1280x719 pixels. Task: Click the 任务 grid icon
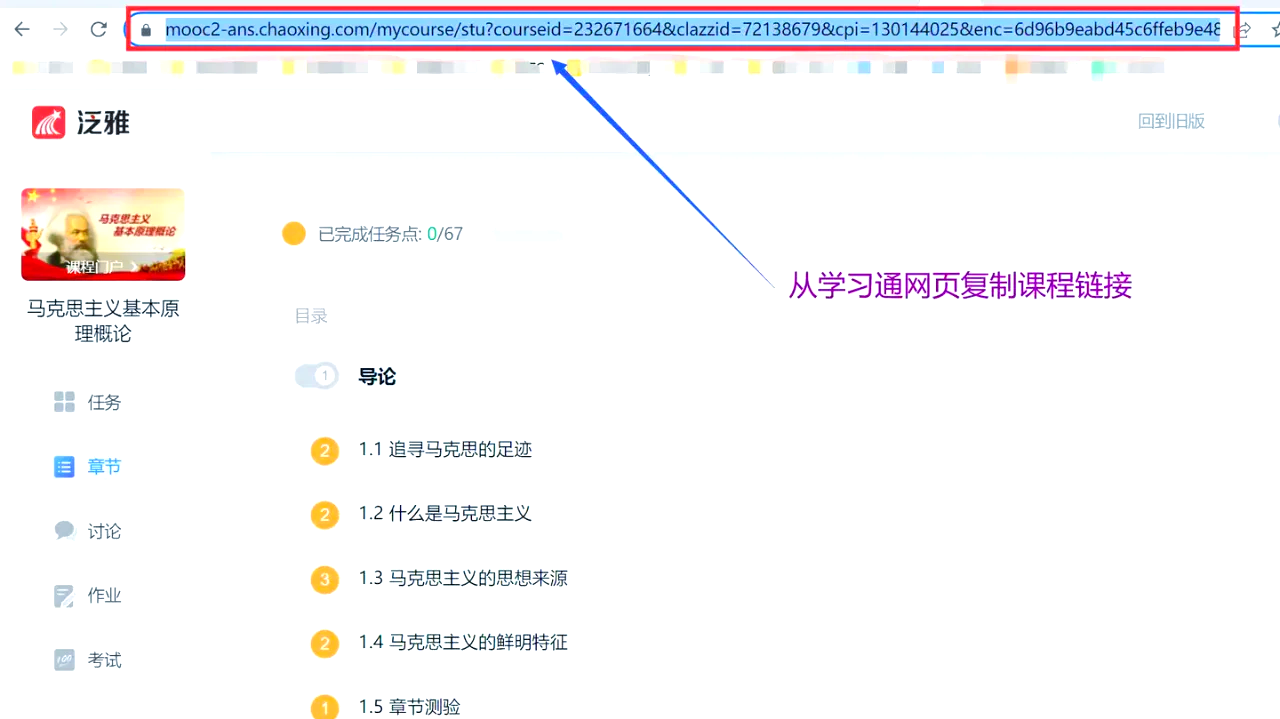[64, 402]
